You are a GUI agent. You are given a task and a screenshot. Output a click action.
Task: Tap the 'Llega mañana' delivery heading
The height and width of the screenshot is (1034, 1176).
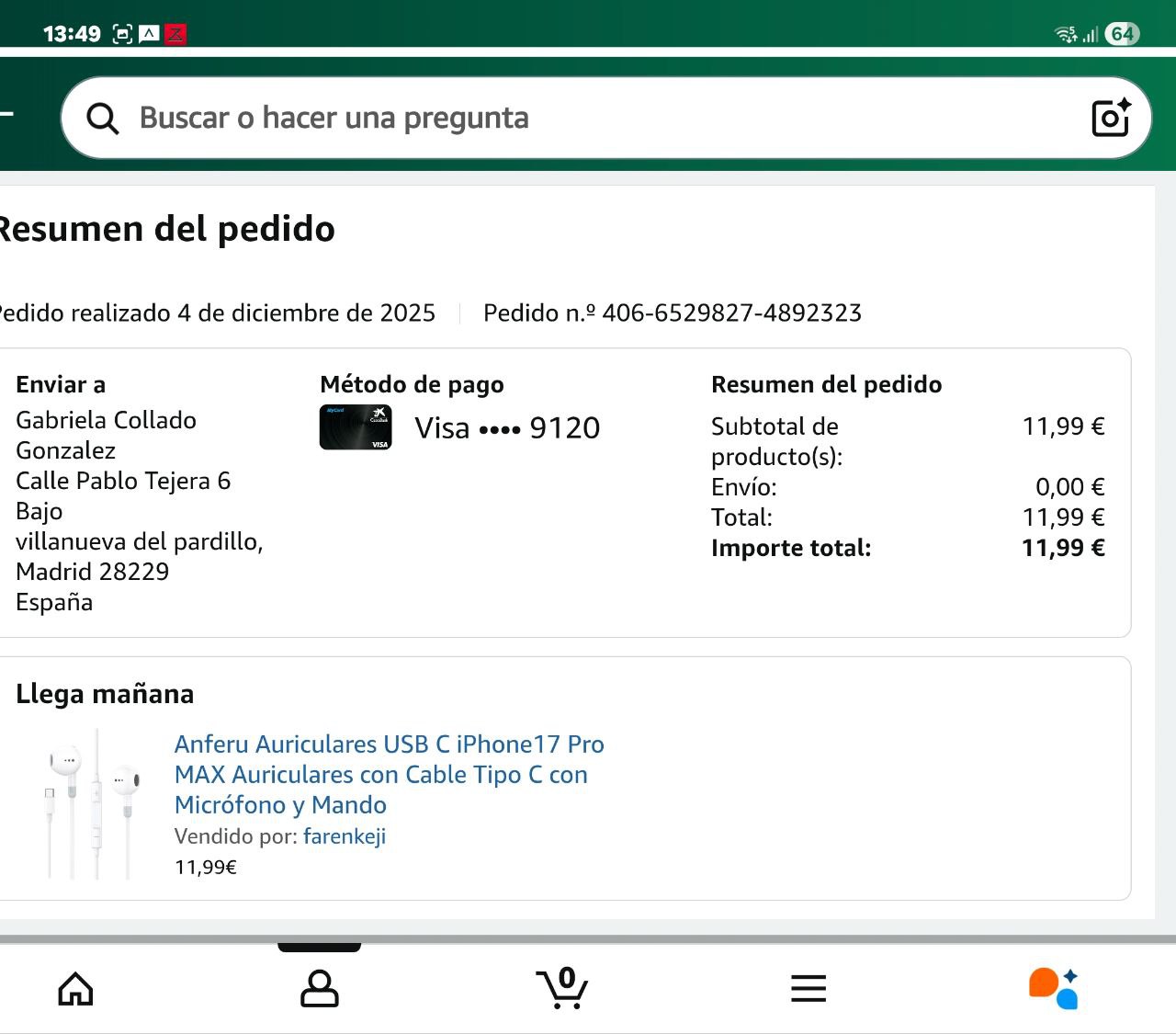tap(105, 694)
